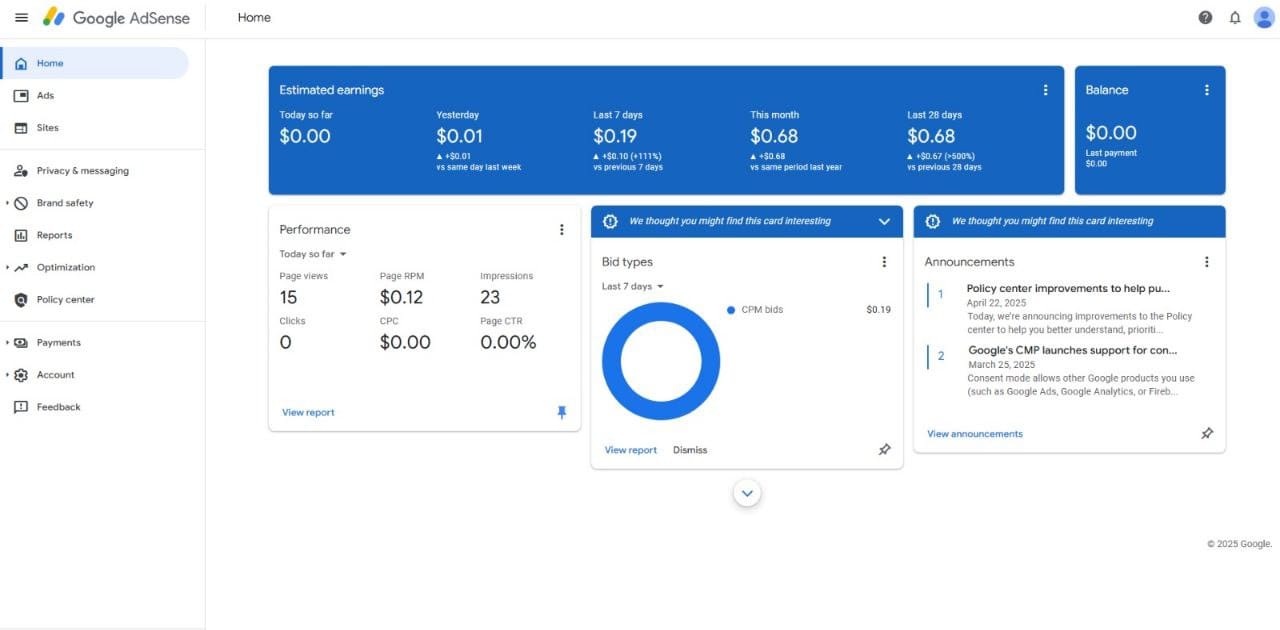Click the Last 7 days $0.19 earnings

coord(615,136)
